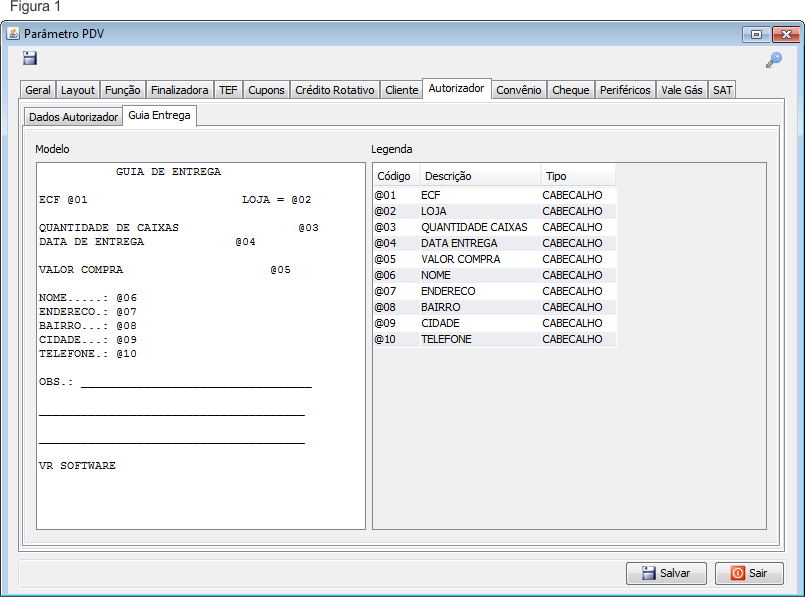Click the BAIRRO...: @08 model line
The width and height of the screenshot is (805, 597).
click(88, 325)
